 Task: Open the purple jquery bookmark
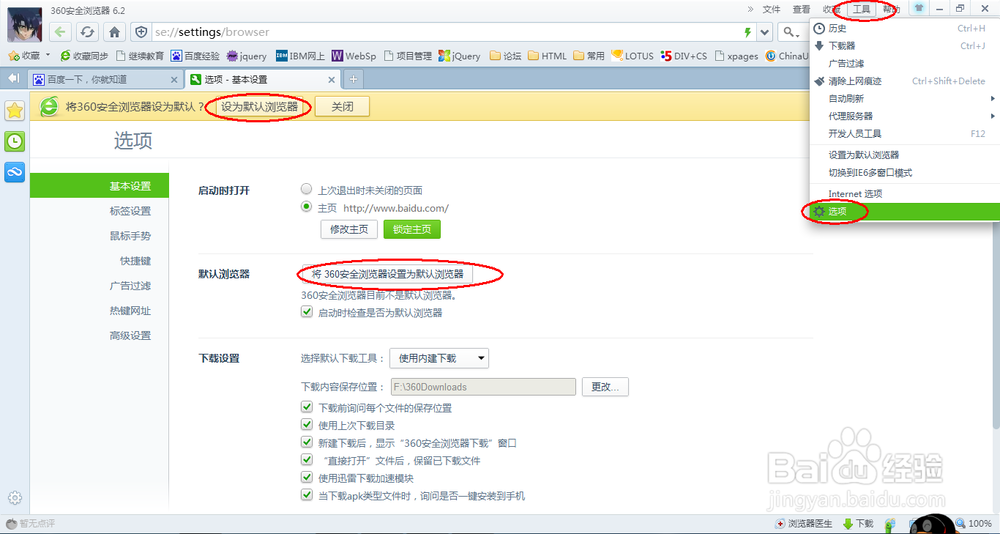click(247, 56)
